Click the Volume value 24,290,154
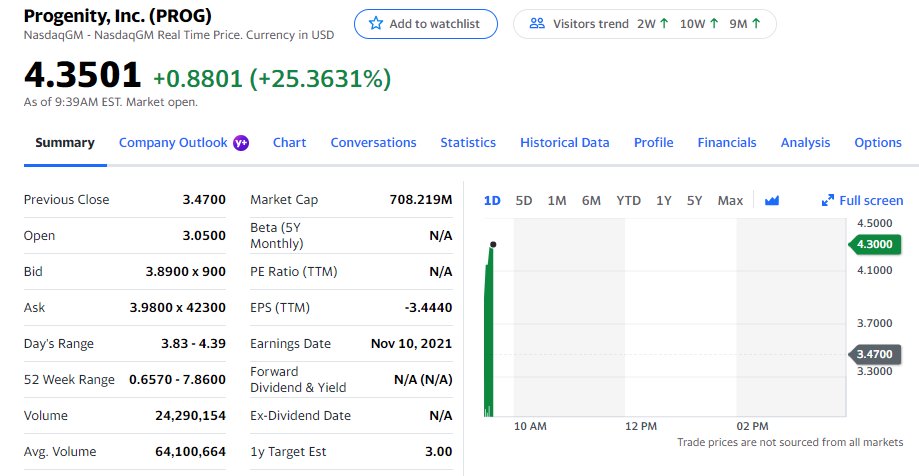This screenshot has width=919, height=476. pos(190,416)
